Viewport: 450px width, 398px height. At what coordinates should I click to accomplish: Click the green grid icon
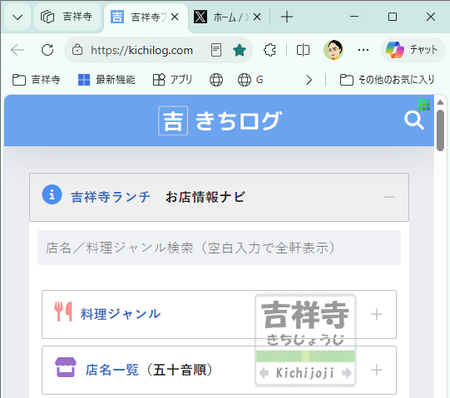coord(424,105)
